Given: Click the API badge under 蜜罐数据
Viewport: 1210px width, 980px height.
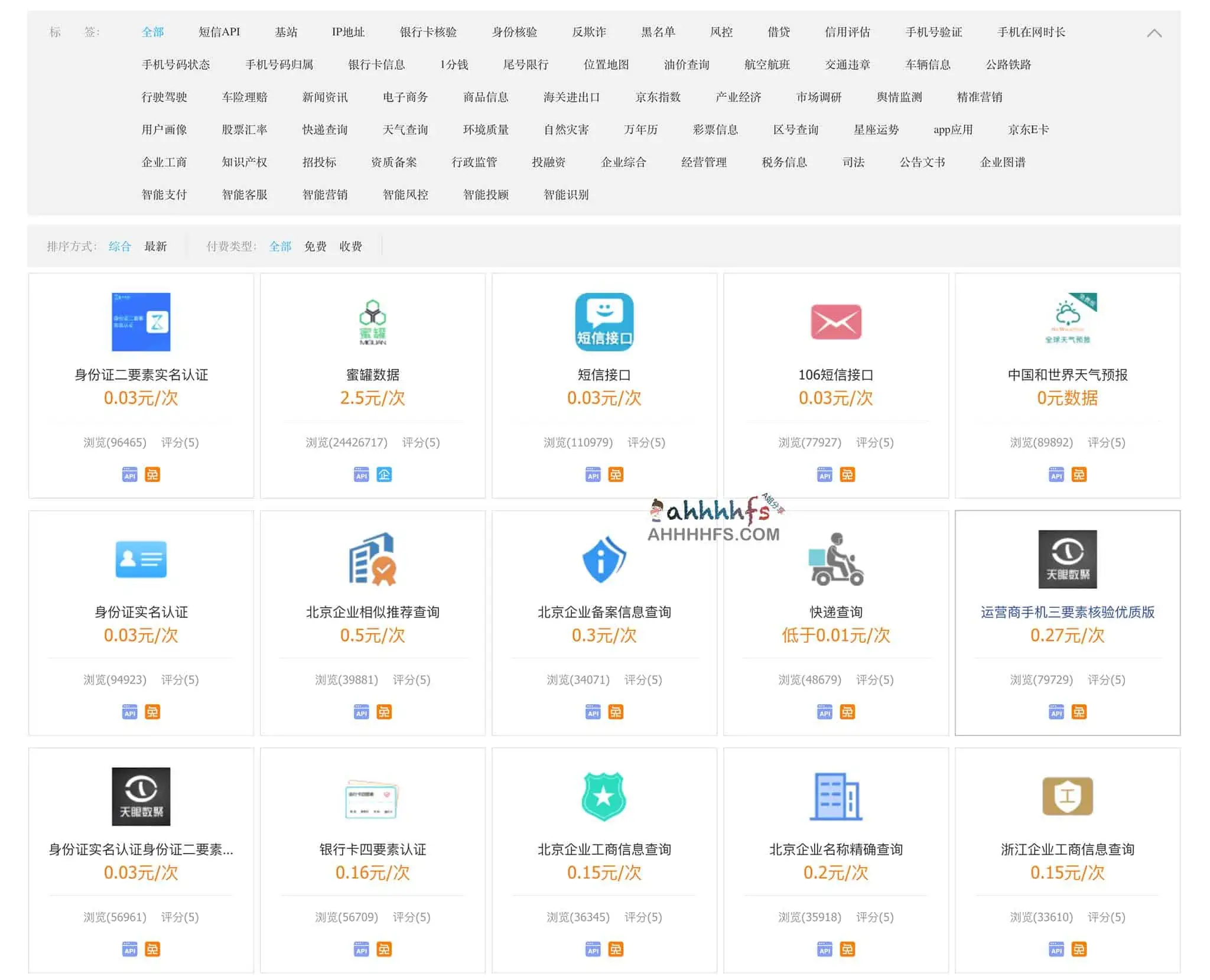Looking at the screenshot, I should (x=361, y=475).
